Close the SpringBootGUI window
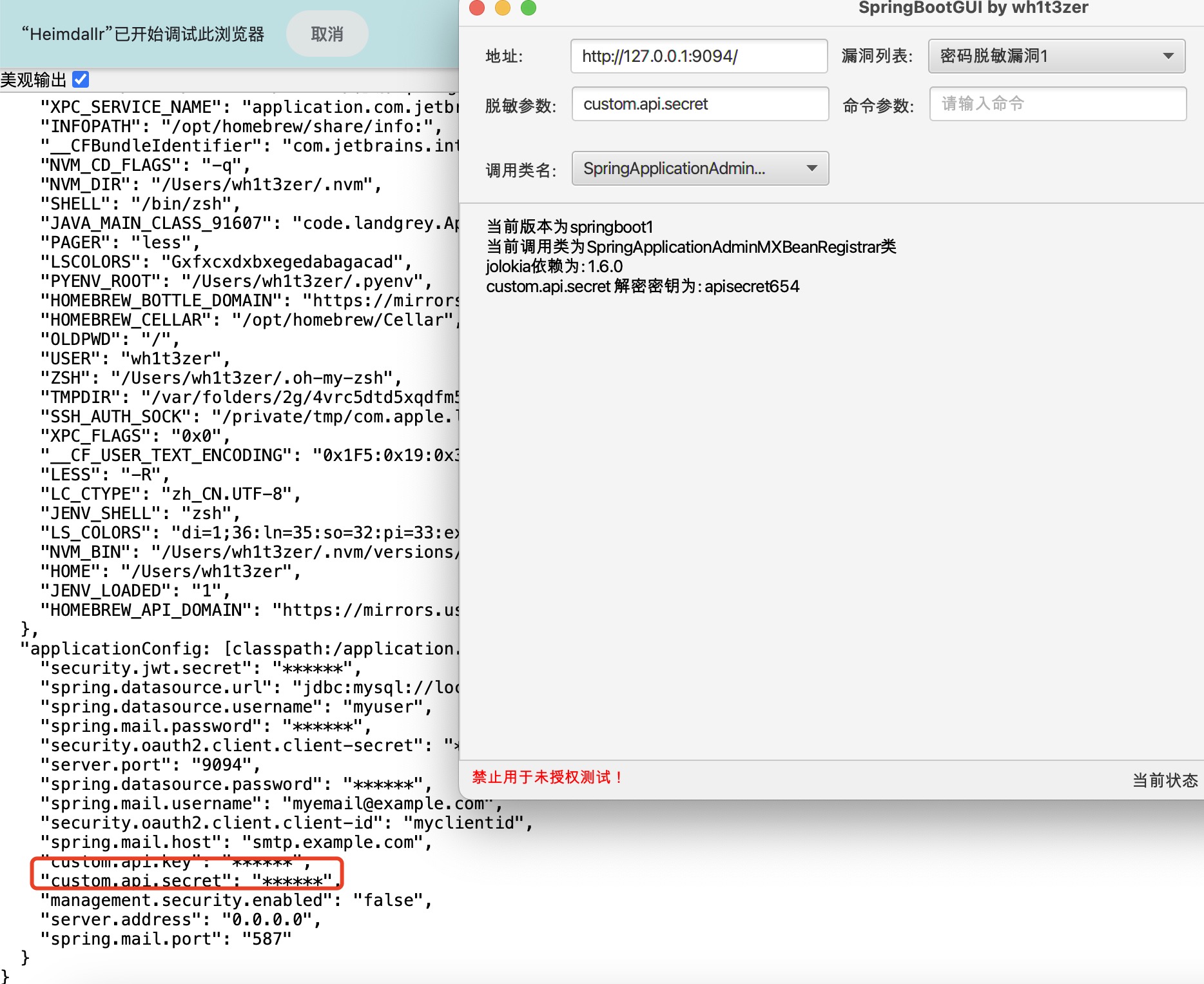1204x984 pixels. coord(477,7)
